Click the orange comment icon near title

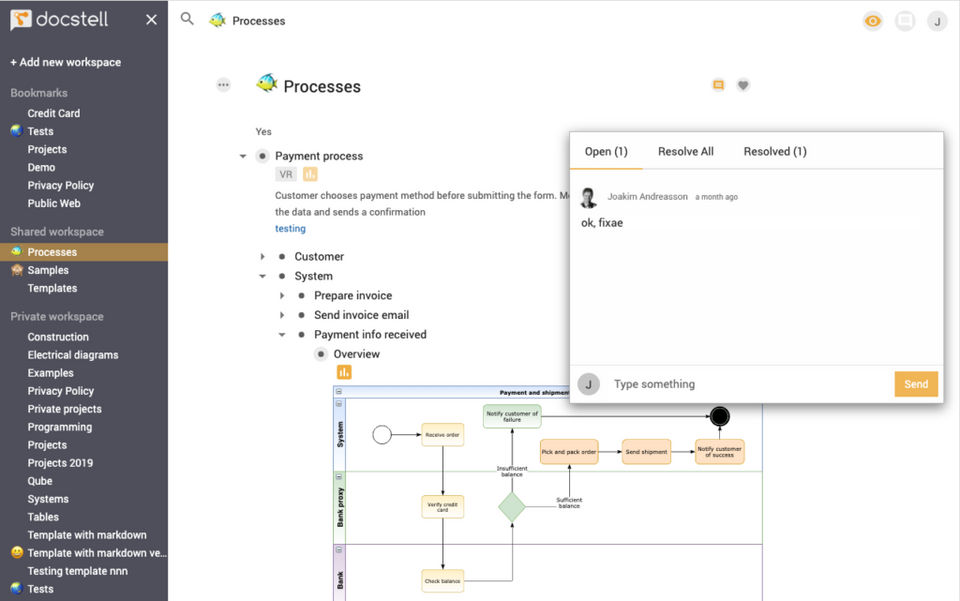pyautogui.click(x=718, y=85)
